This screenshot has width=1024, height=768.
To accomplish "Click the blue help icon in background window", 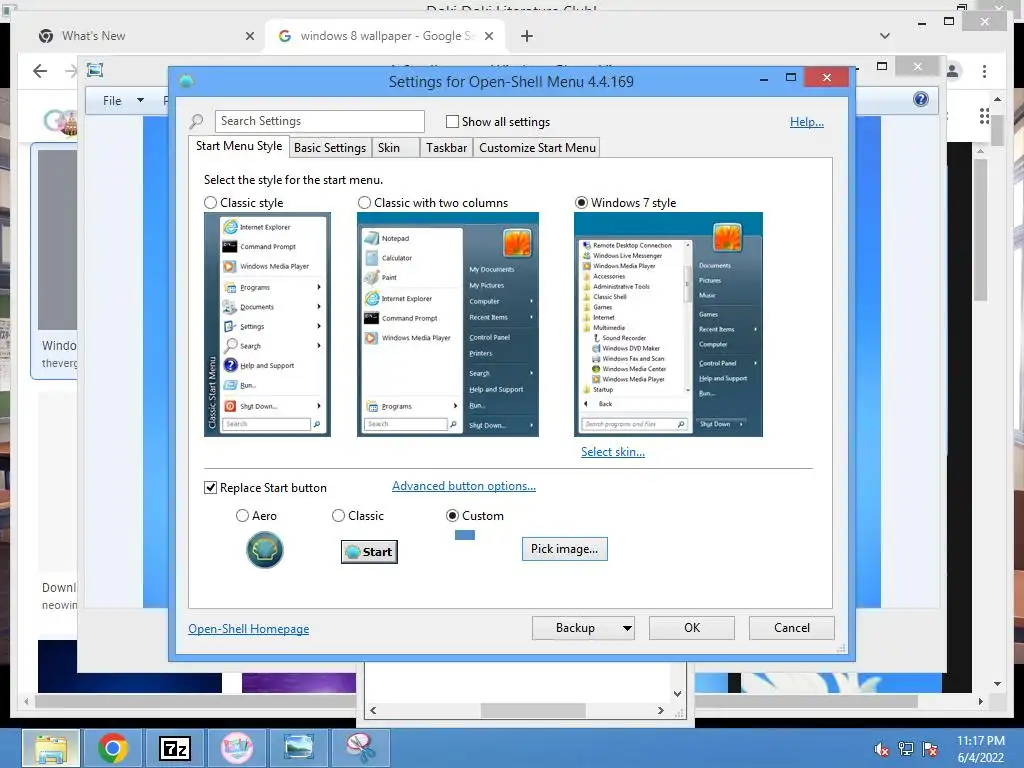I will point(921,99).
